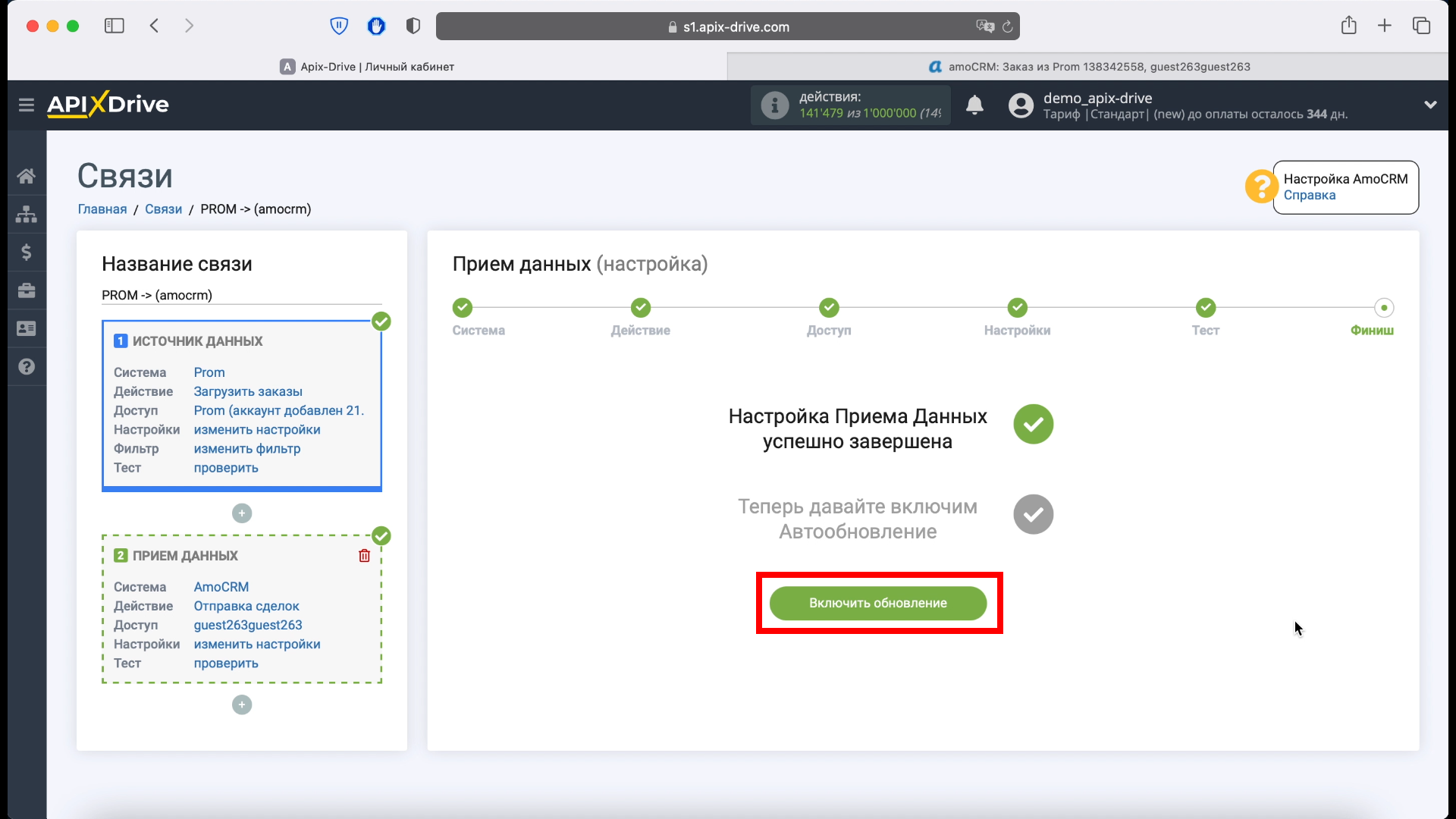Viewport: 1456px width, 819px height.
Task: Open the Главная breadcrumb link
Action: point(102,209)
